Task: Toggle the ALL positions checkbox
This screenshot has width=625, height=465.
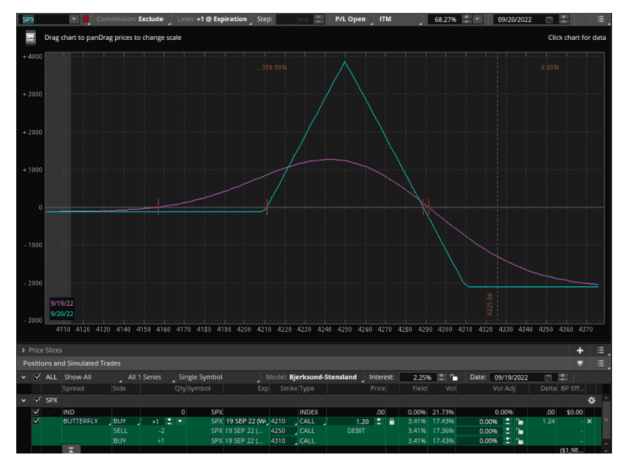Action: coord(37,377)
